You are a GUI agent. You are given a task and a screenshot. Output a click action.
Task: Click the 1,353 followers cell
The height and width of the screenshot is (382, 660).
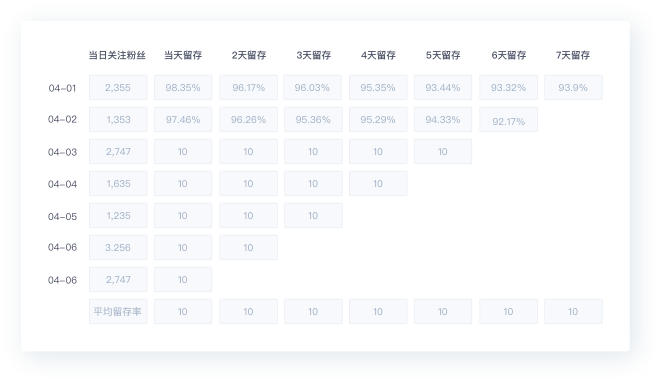pyautogui.click(x=118, y=119)
